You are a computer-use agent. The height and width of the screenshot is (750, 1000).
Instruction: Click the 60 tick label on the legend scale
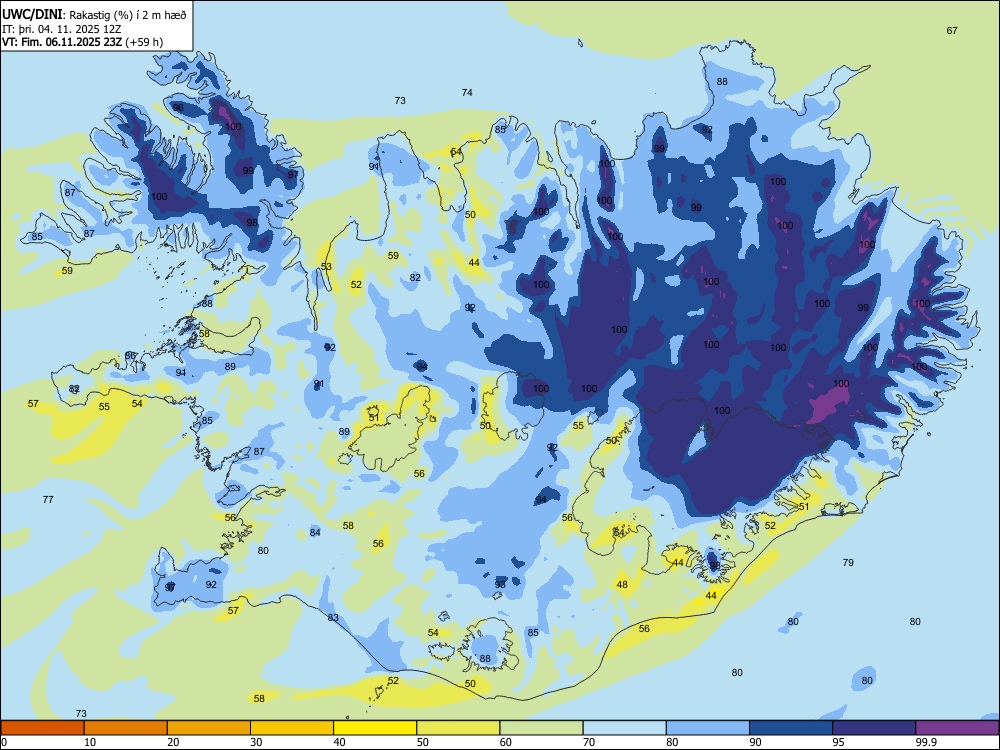coord(506,742)
